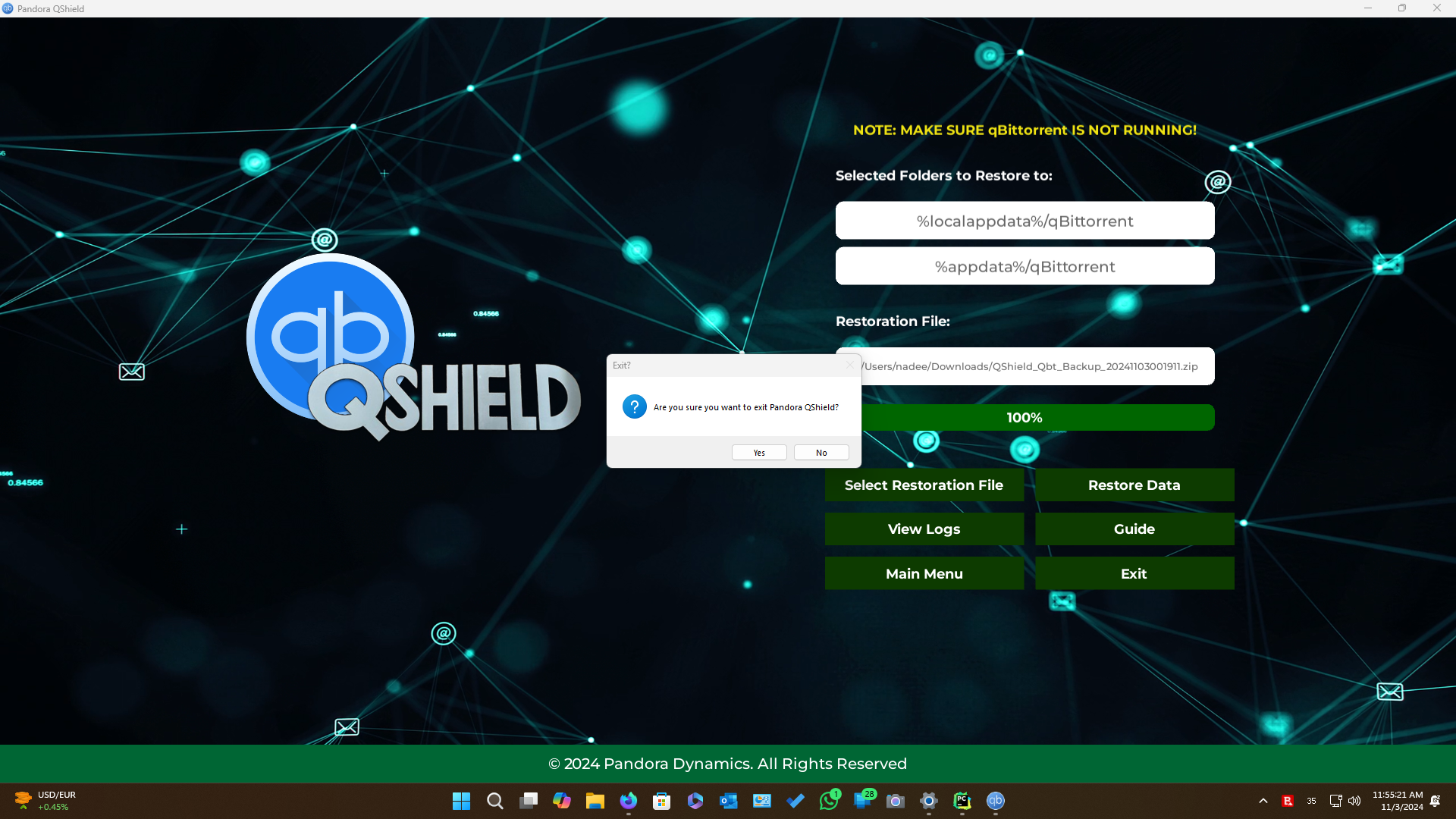The height and width of the screenshot is (819, 1456).
Task: Open the Outlook taskbar icon
Action: click(x=729, y=801)
